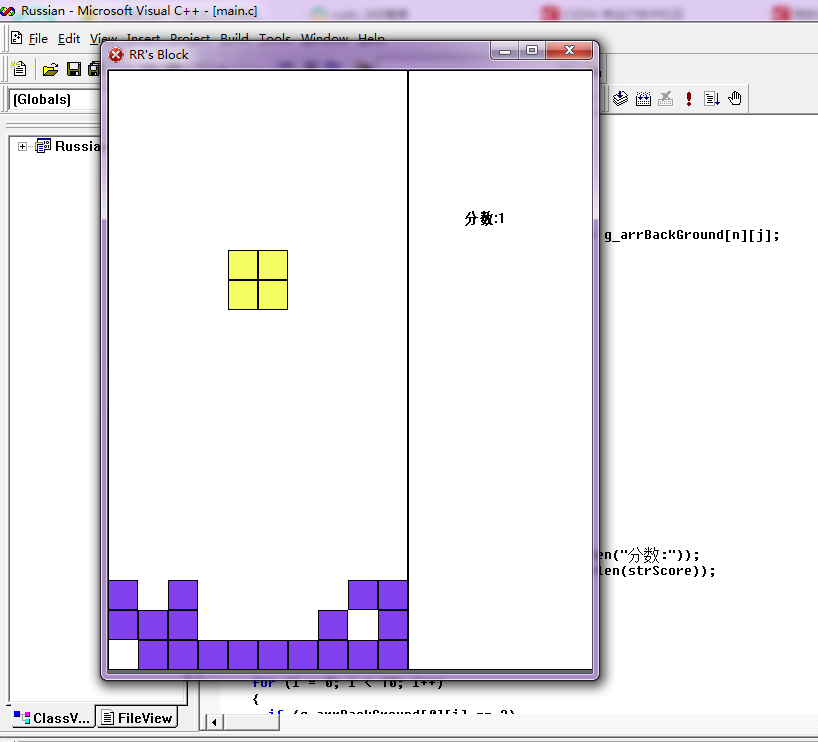818x742 pixels.
Task: Click g_arrBackGround[n][j]; code text
Action: pyautogui.click(x=692, y=235)
